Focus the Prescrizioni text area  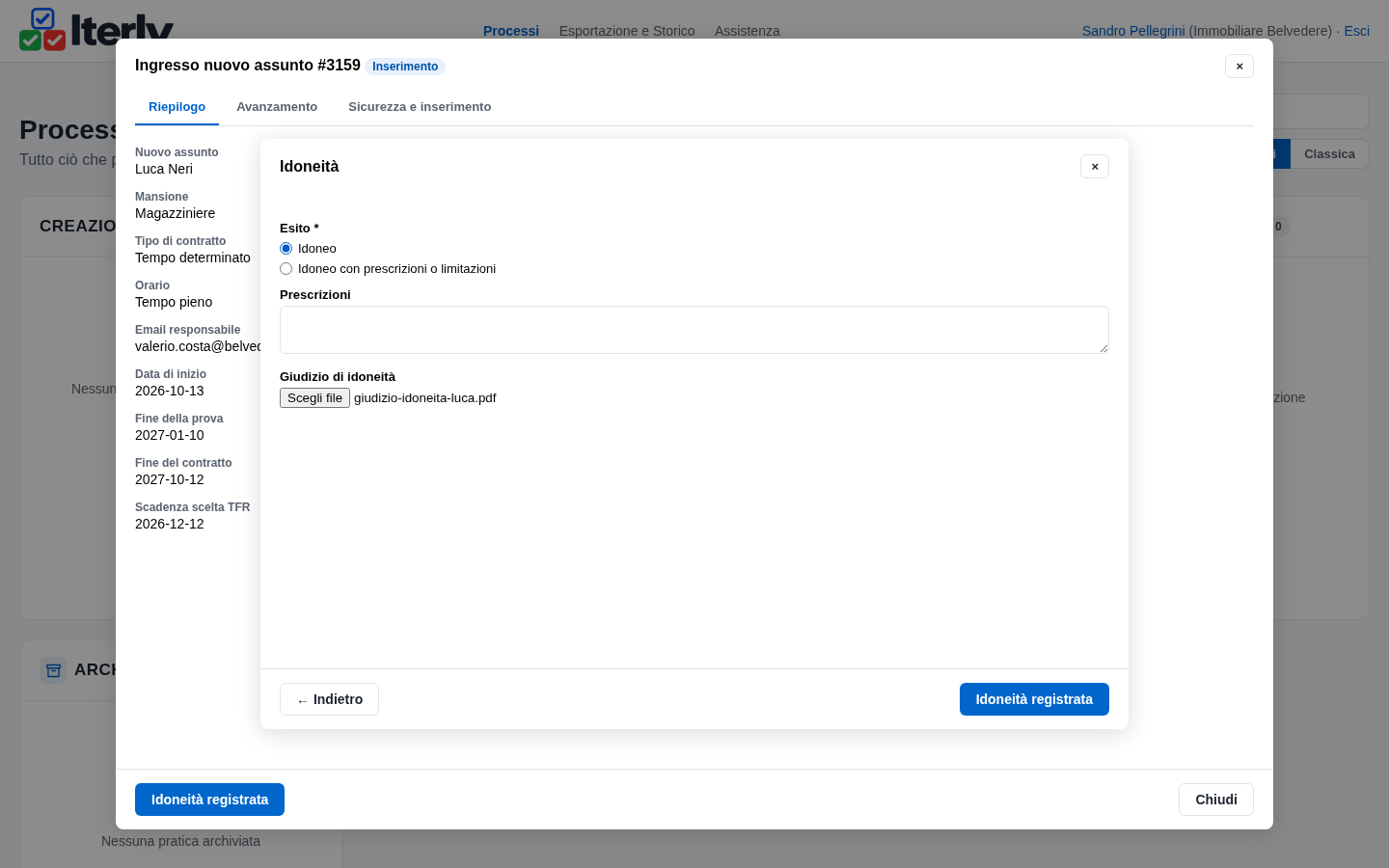[694, 330]
